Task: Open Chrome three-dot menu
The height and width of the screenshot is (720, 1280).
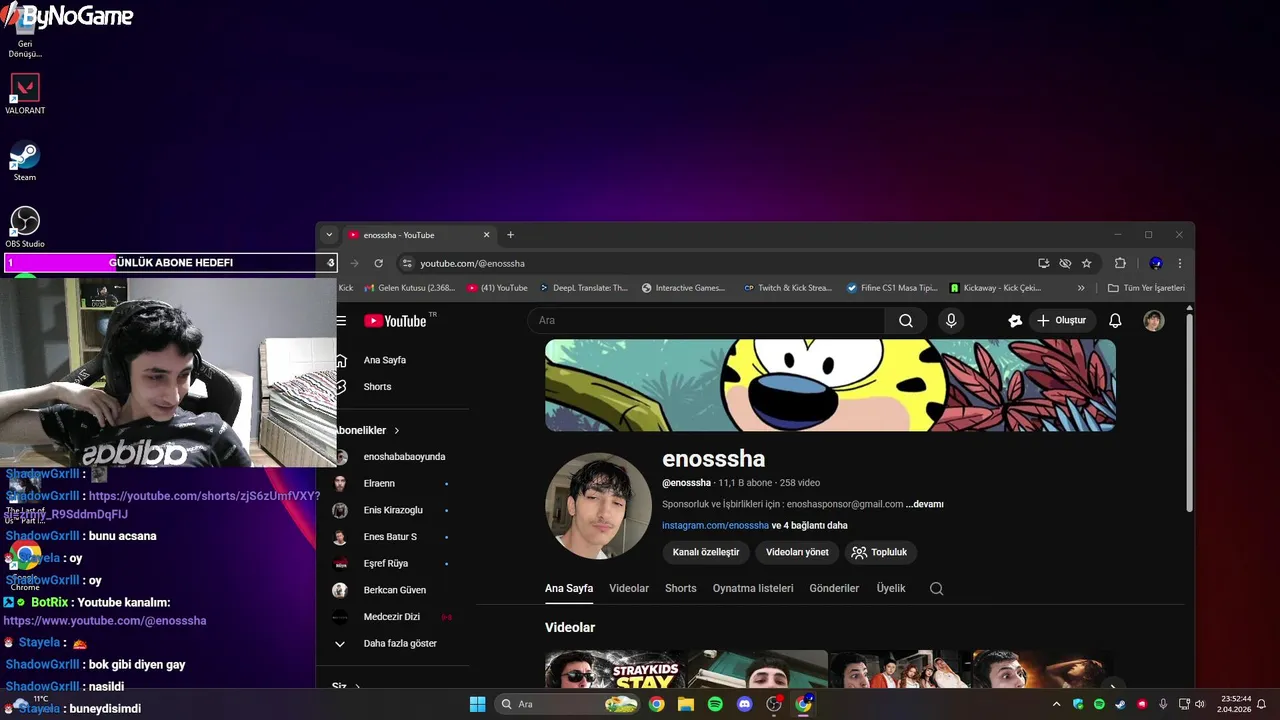Action: pyautogui.click(x=1180, y=263)
